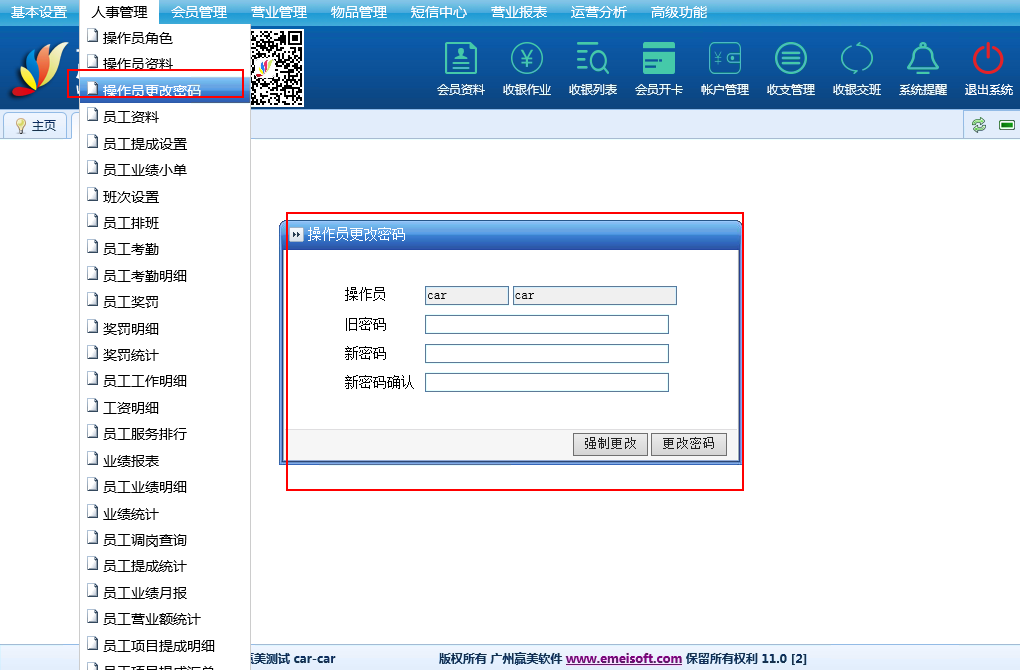Switch to the 主页 tab
Screen dimensions: 1020x670
[36, 126]
